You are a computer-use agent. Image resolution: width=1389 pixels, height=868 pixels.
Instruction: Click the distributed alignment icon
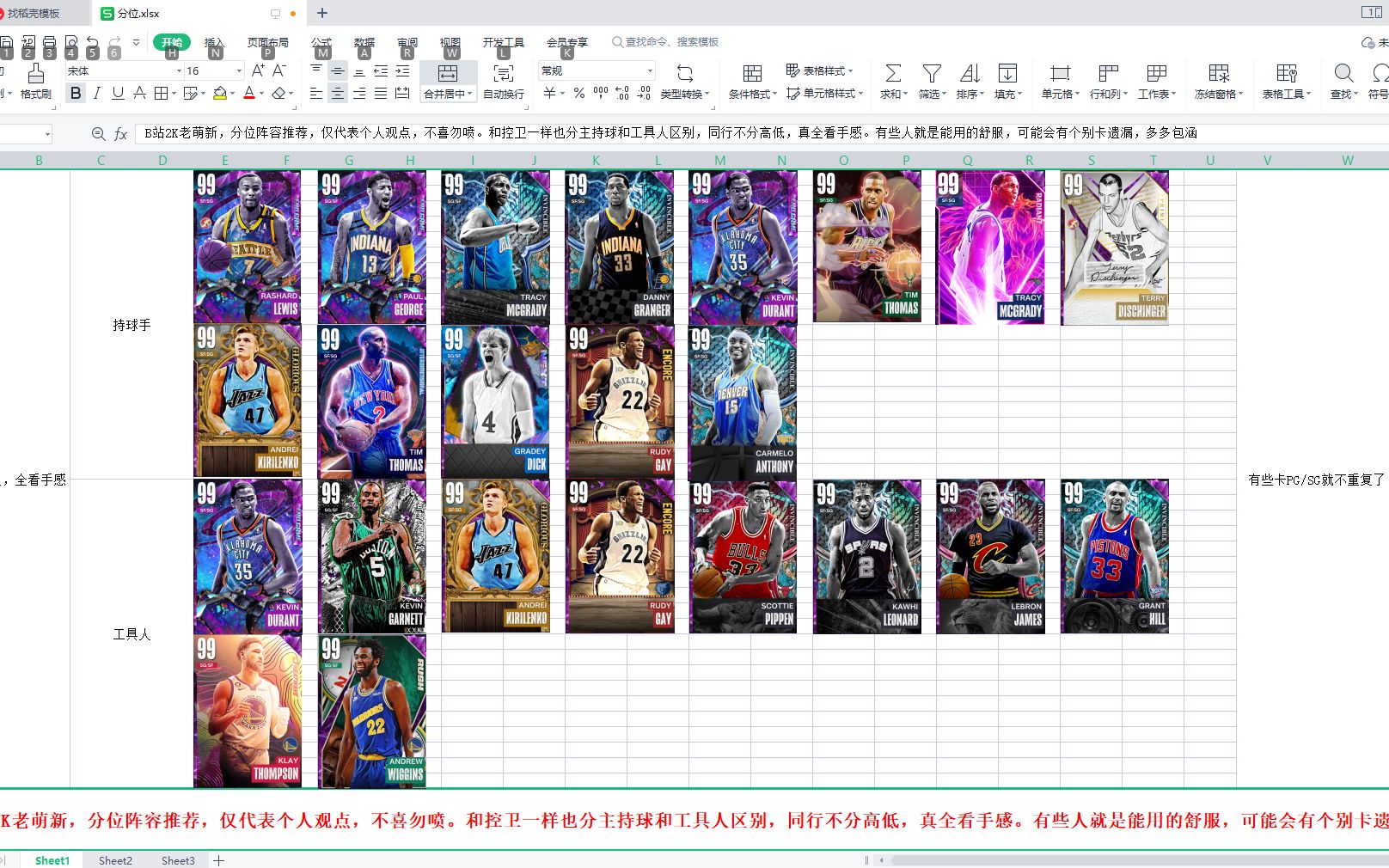(402, 93)
